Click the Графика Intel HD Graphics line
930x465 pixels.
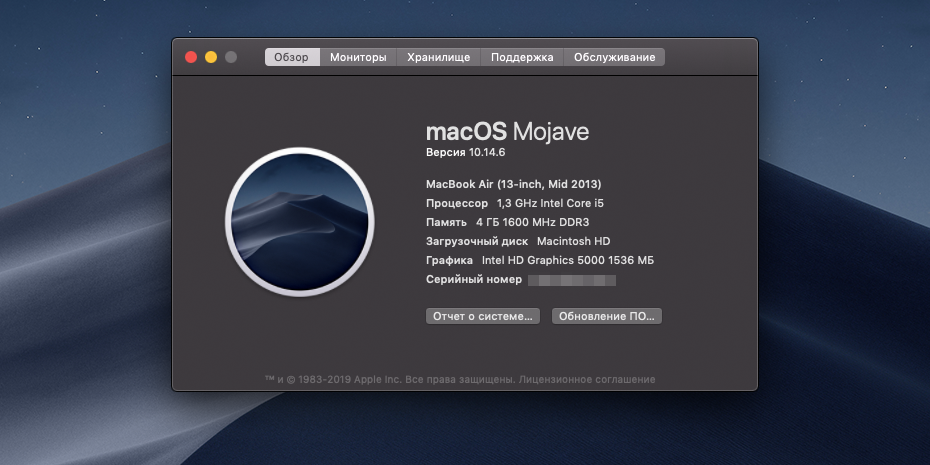coord(540,260)
